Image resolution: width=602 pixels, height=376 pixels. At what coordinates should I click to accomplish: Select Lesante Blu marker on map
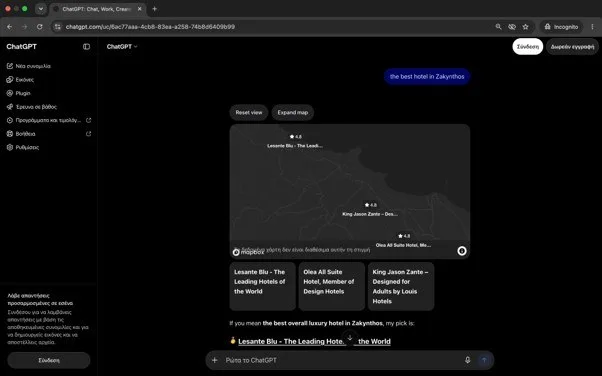click(295, 141)
